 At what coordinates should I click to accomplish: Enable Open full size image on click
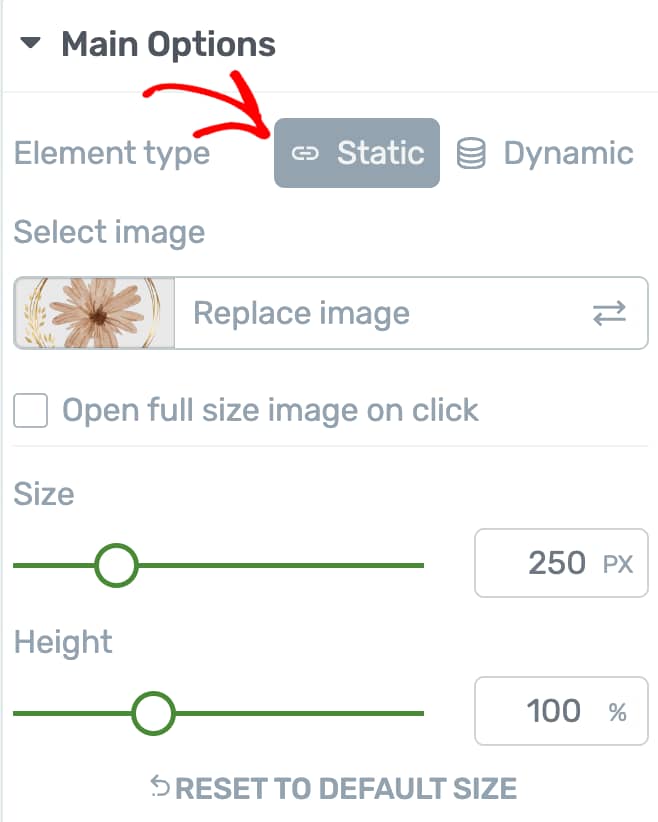(x=30, y=410)
